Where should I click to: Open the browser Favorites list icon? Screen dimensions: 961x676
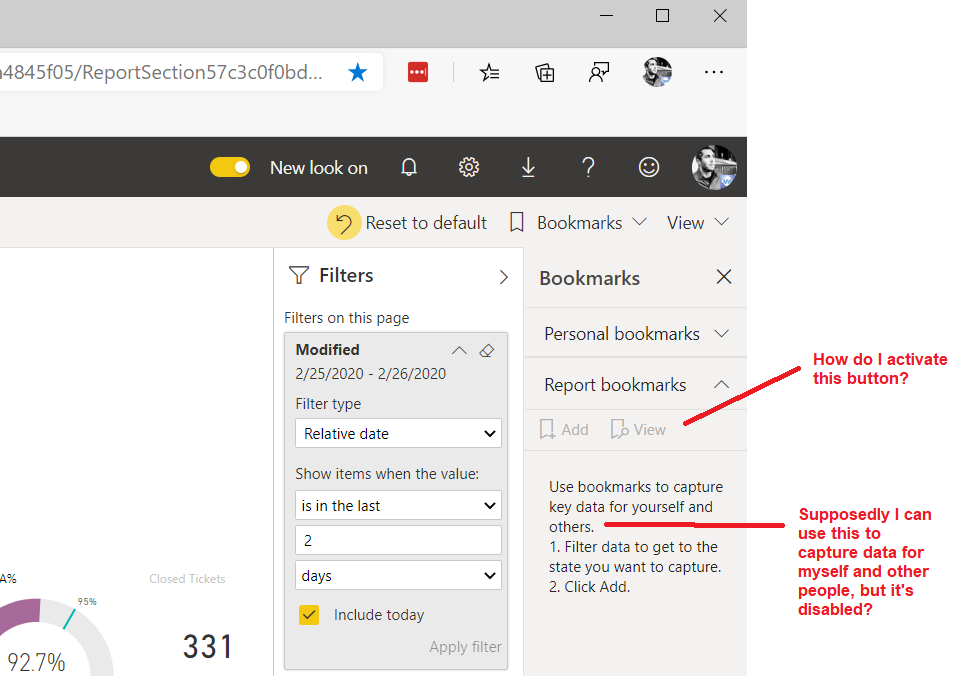pyautogui.click(x=489, y=72)
